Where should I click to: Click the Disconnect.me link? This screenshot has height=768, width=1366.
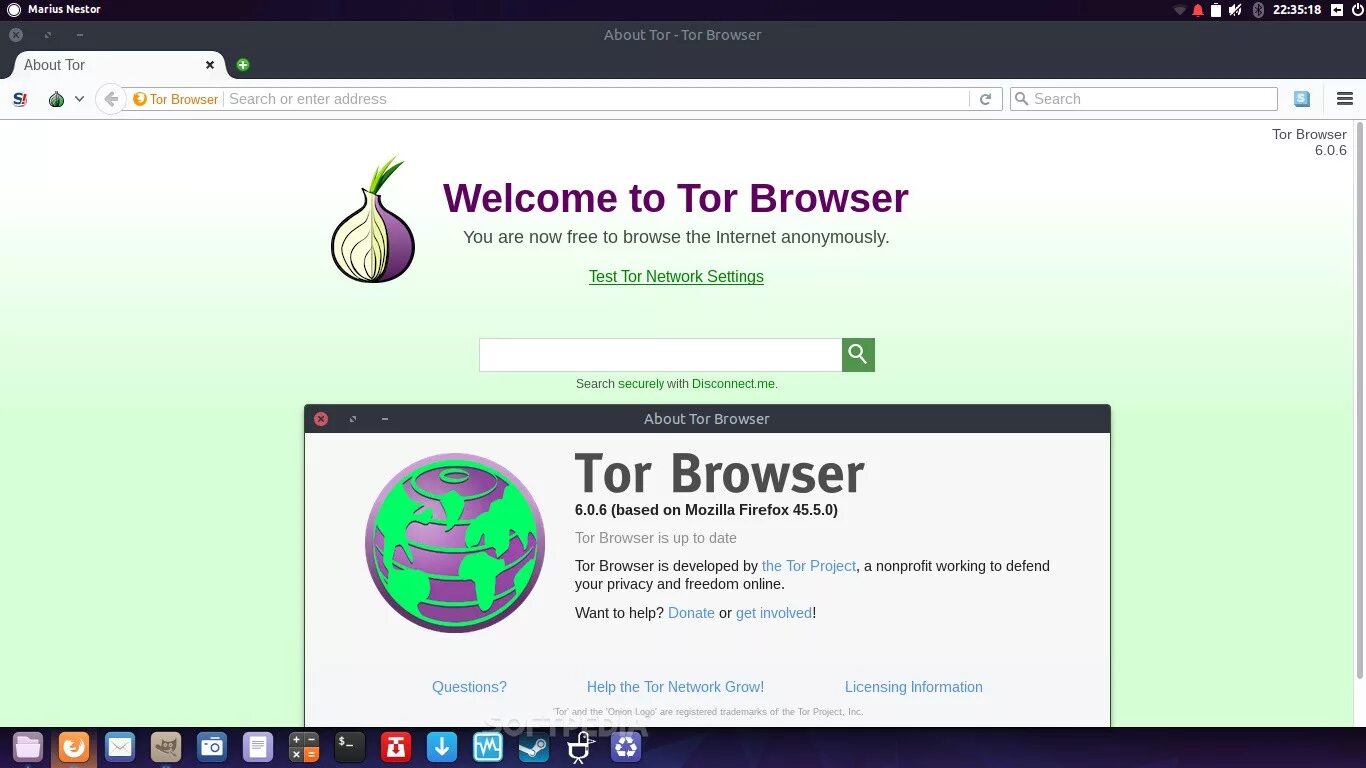[734, 384]
